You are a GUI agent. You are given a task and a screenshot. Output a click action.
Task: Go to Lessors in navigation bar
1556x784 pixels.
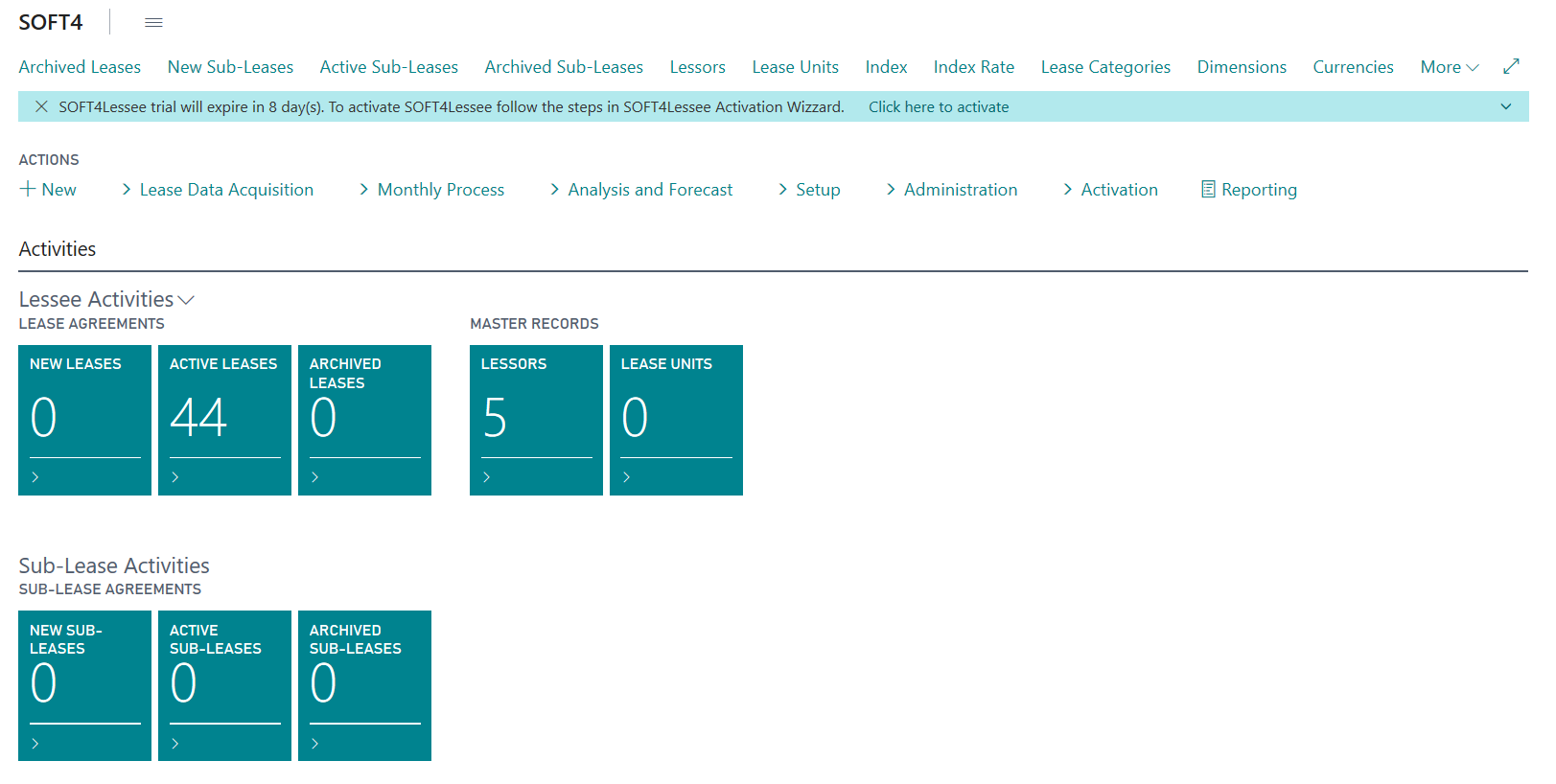698,67
